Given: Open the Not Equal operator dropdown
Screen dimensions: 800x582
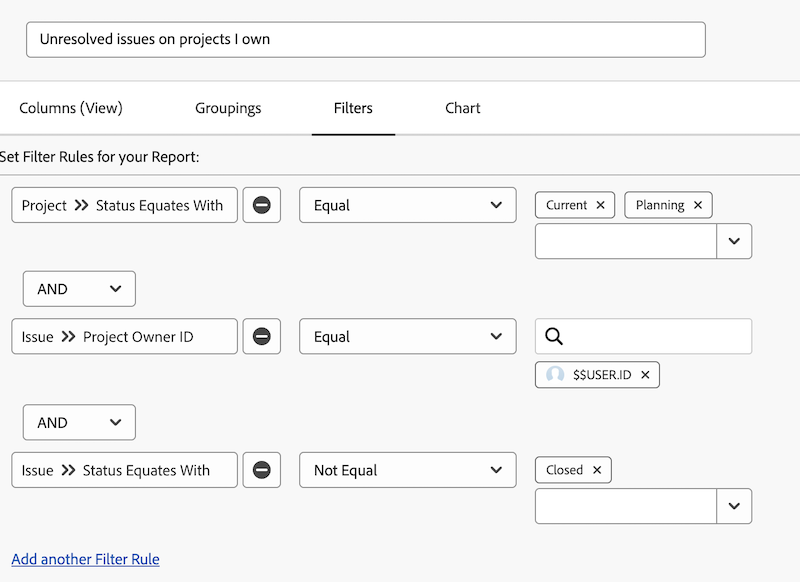Looking at the screenshot, I should pyautogui.click(x=407, y=470).
